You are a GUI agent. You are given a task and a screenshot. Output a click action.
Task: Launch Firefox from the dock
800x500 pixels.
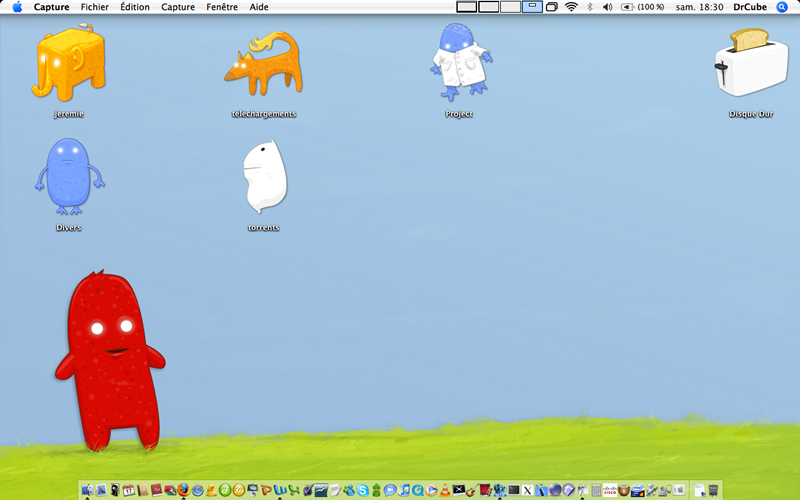click(183, 490)
